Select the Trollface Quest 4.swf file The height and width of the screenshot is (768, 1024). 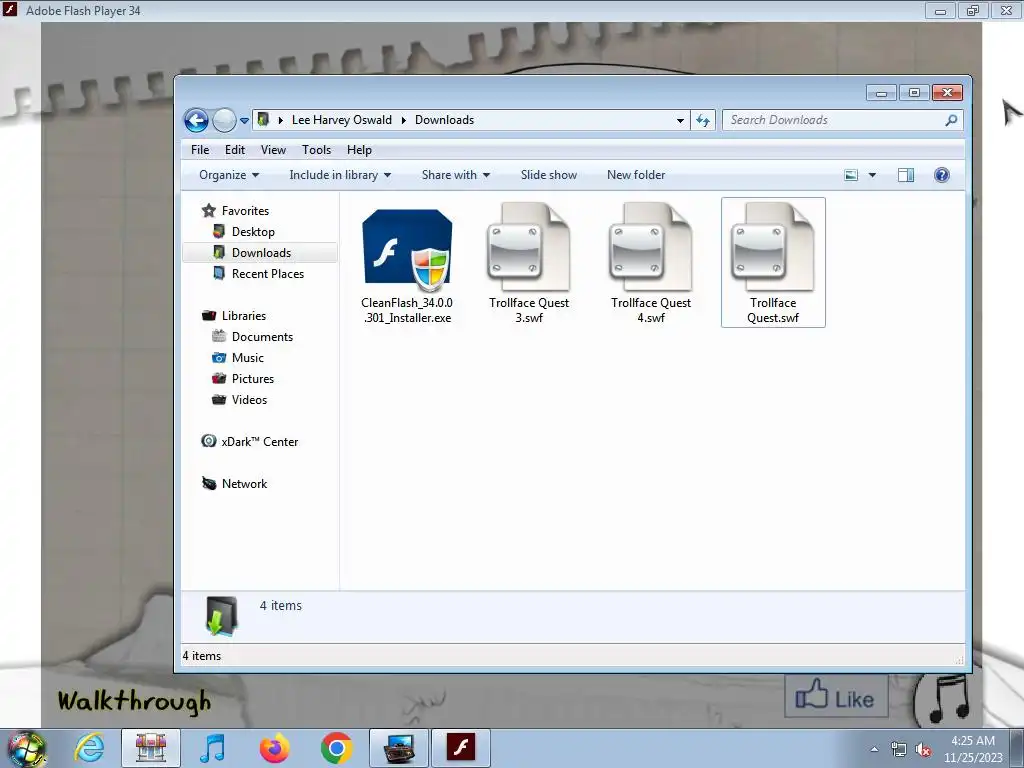tap(650, 263)
